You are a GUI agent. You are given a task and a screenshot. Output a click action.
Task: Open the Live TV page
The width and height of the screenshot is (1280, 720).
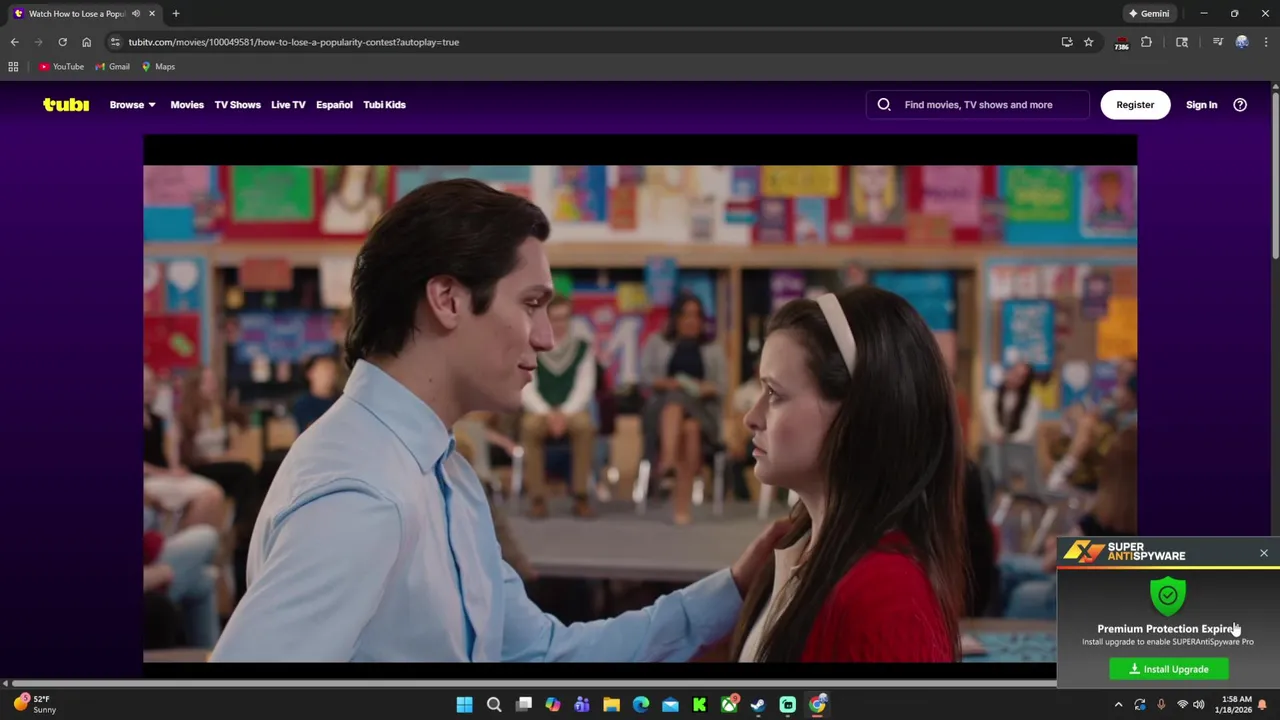(x=288, y=104)
